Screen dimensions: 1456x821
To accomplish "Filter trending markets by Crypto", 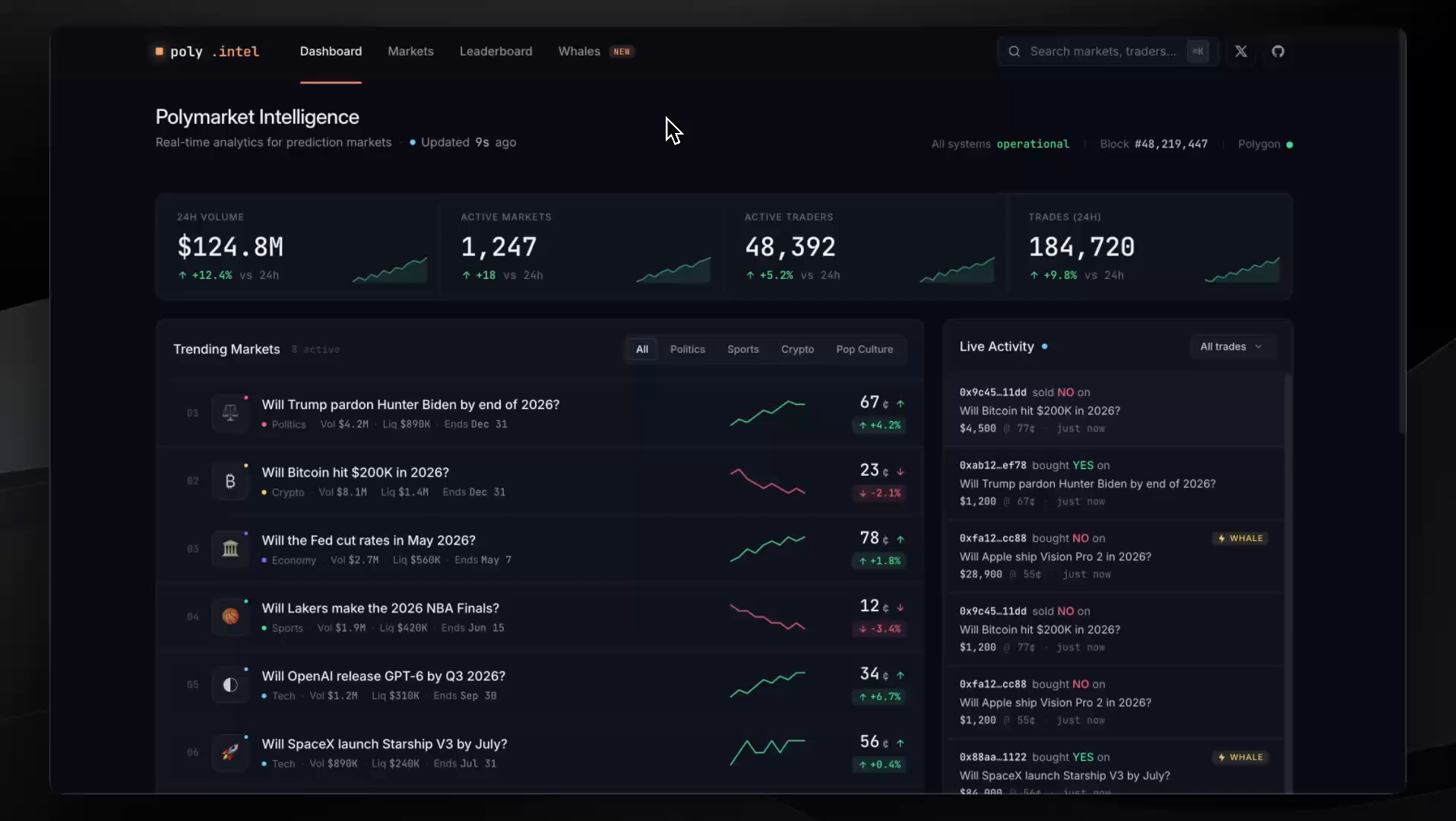I will coord(797,349).
